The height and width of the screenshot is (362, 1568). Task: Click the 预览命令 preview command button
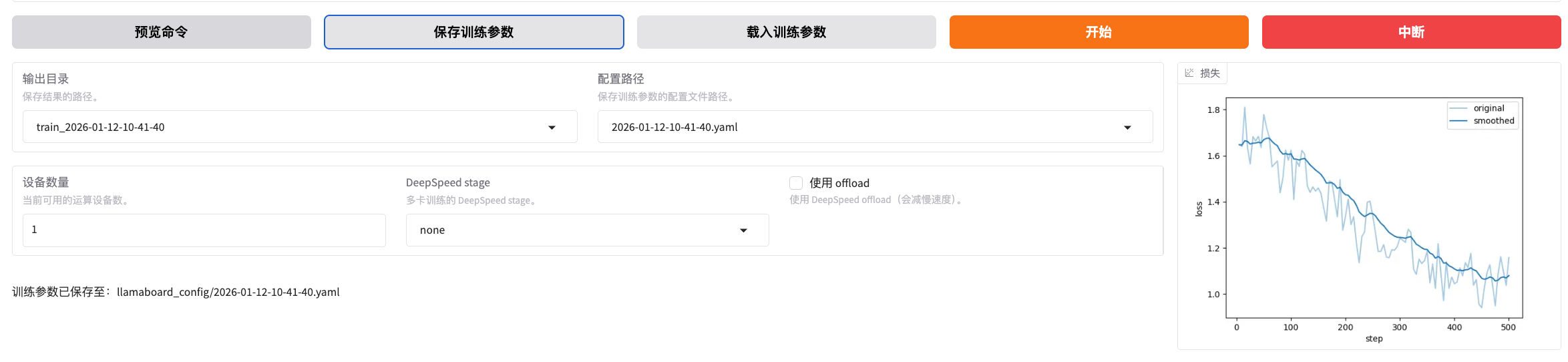click(x=161, y=32)
